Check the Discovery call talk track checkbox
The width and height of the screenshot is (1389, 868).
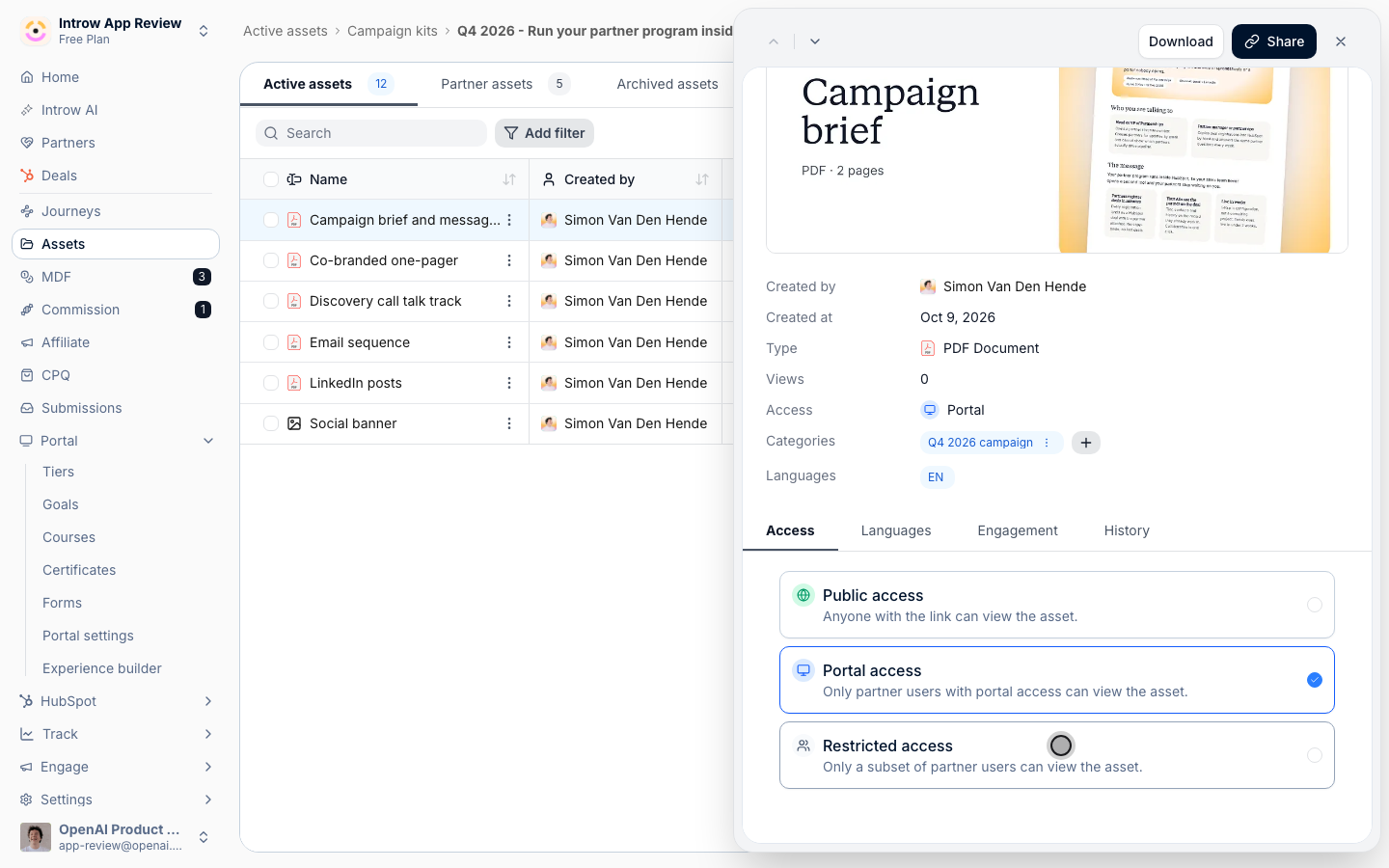click(271, 301)
